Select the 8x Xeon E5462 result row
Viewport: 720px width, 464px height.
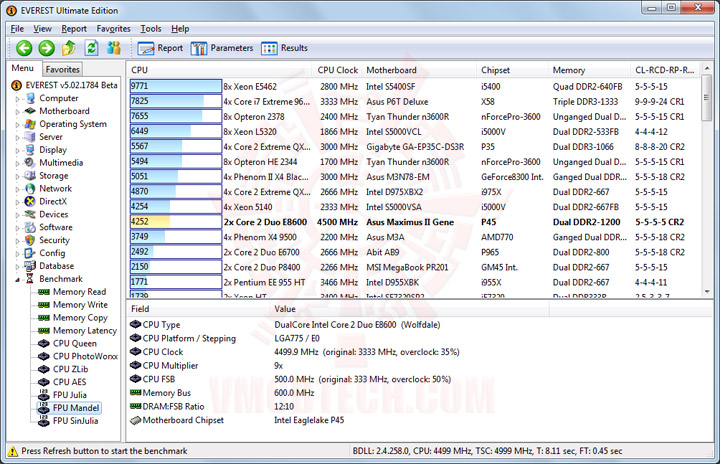[413, 86]
